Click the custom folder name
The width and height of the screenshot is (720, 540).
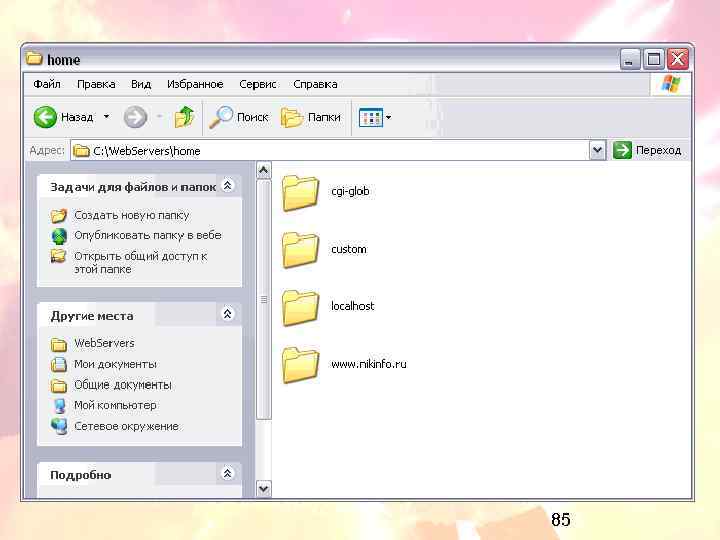[349, 249]
